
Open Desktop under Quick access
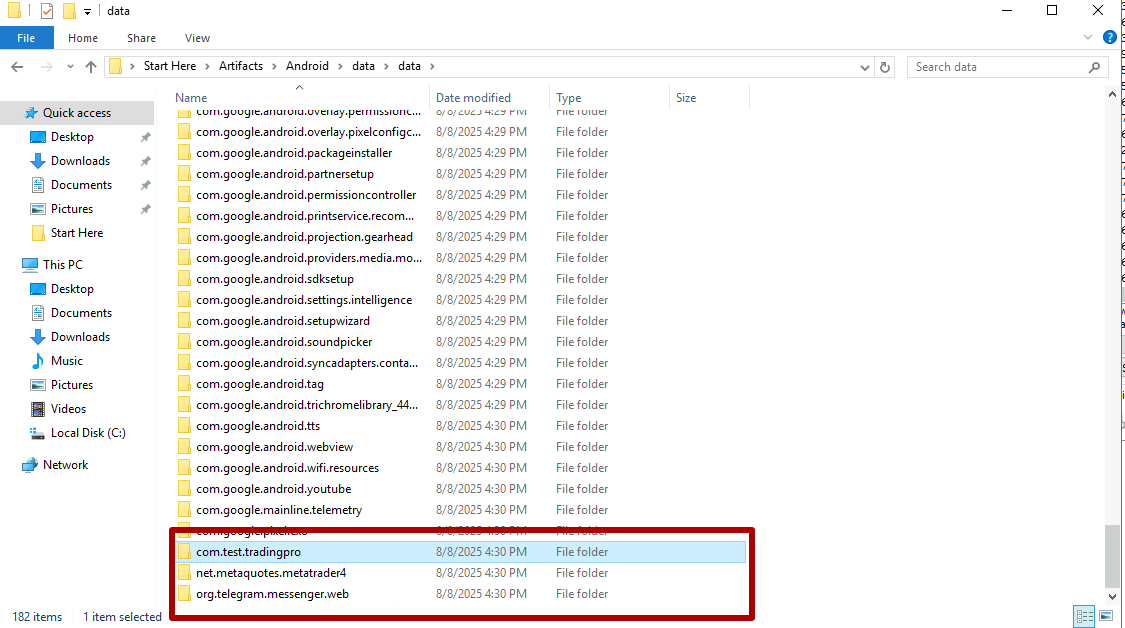click(72, 136)
